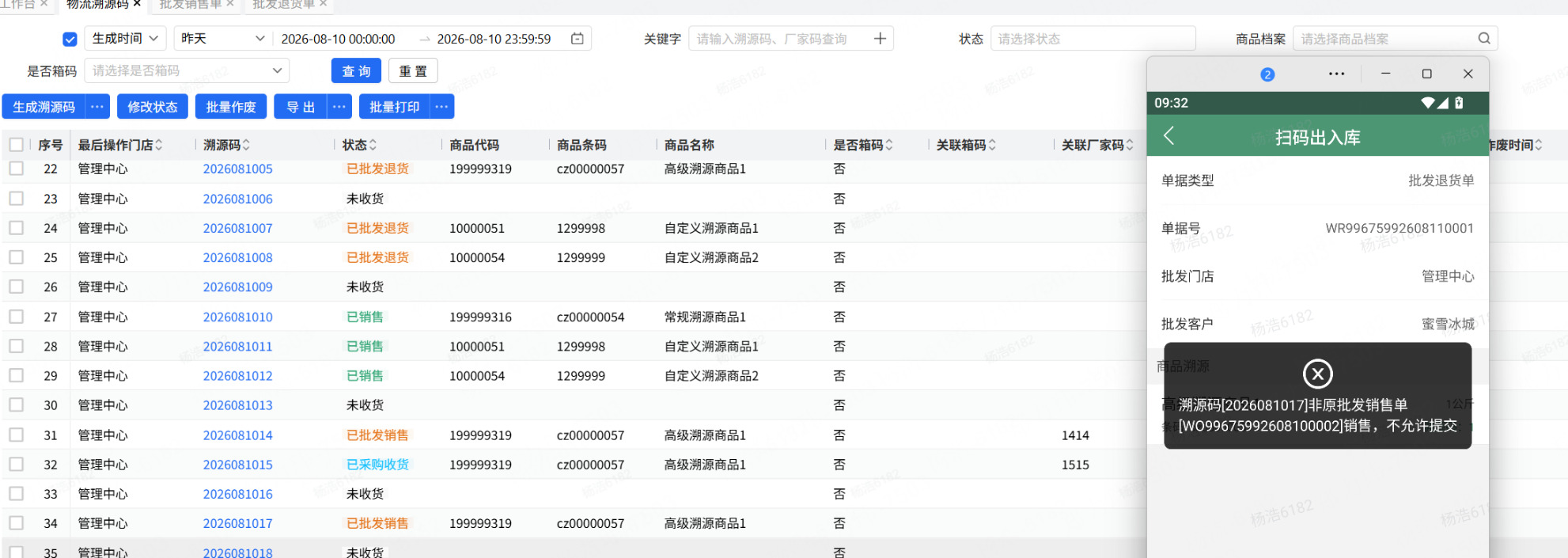1568x558 pixels.
Task: Uncheck the 生成时间 filter checkbox
Action: (x=70, y=39)
